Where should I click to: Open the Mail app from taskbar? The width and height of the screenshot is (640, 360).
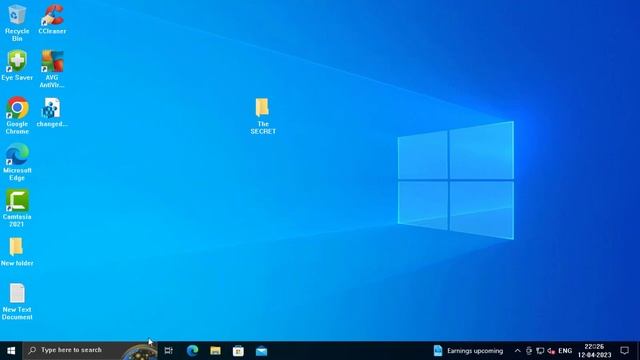point(262,351)
